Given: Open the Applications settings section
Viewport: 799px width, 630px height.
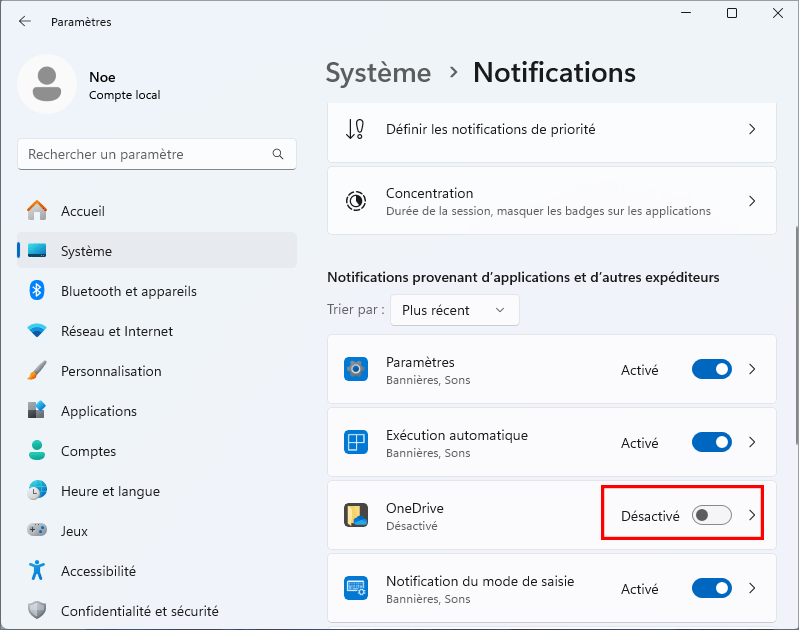Looking at the screenshot, I should point(157,410).
